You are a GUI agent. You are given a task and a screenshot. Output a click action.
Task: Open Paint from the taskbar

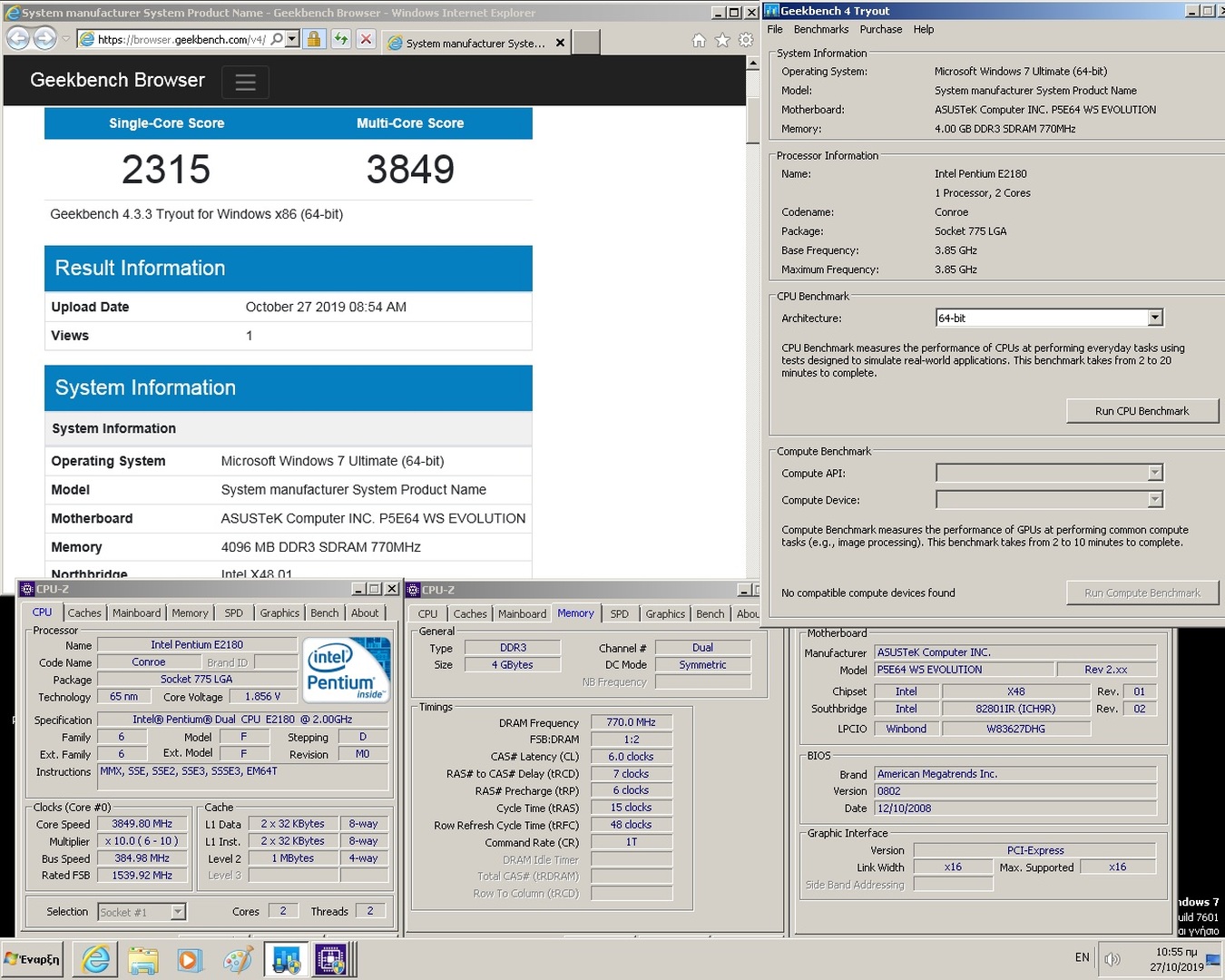pyautogui.click(x=238, y=959)
